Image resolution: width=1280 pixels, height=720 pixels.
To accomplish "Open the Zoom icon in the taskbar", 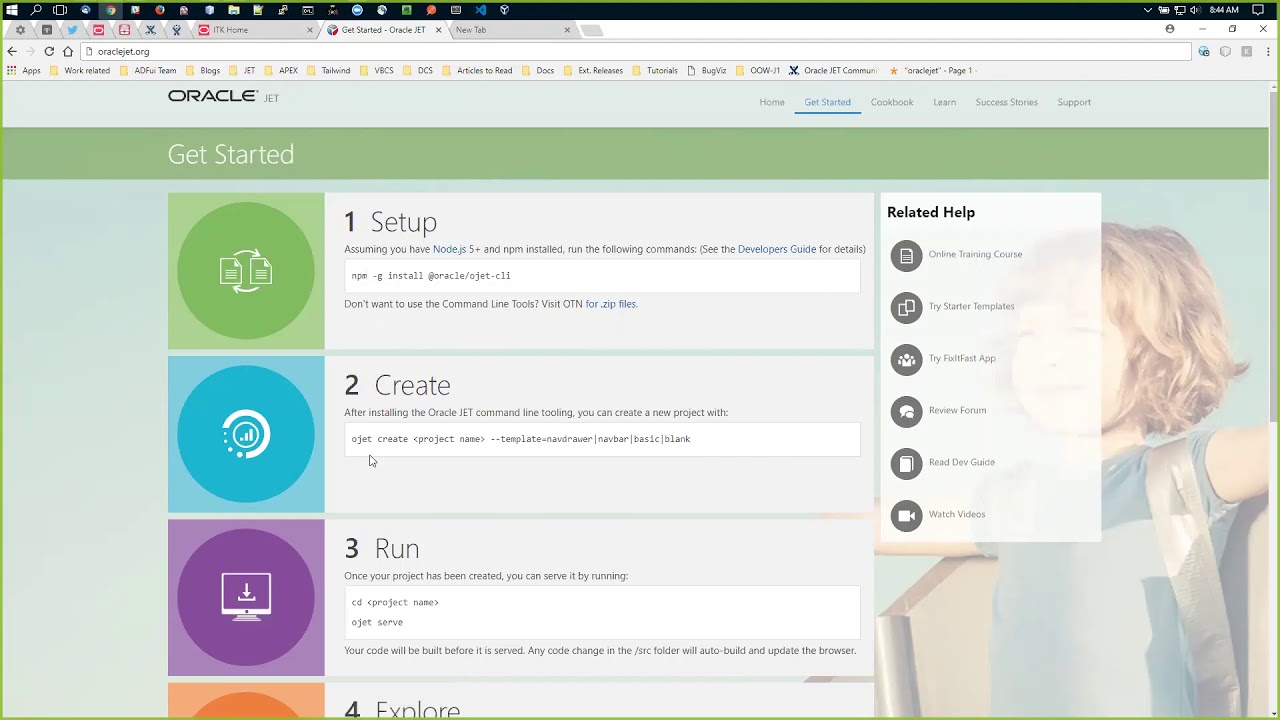I will [357, 10].
